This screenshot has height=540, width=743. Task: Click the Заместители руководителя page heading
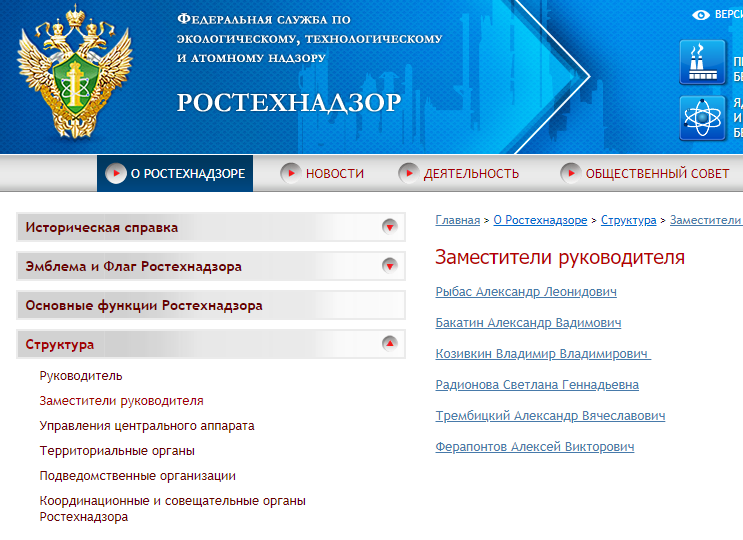560,257
